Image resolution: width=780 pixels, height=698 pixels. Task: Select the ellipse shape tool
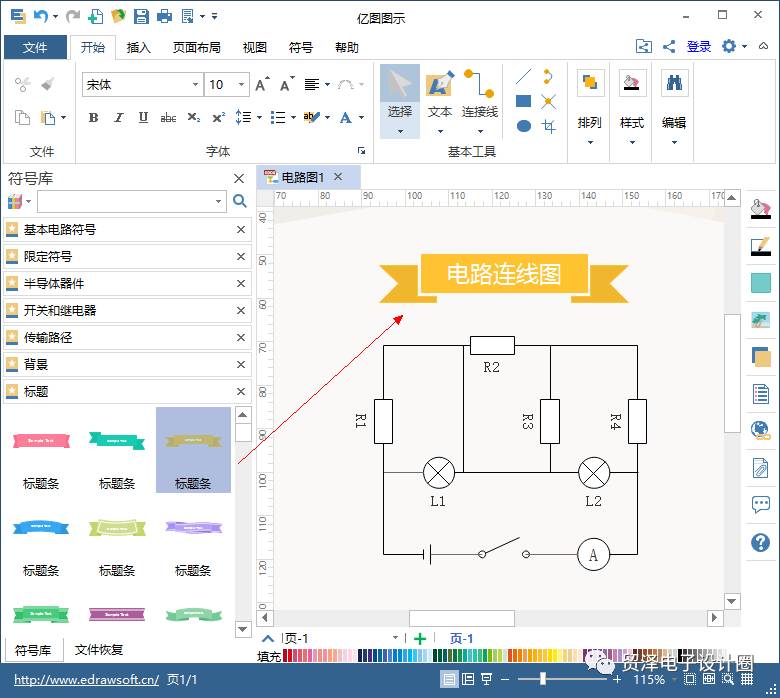[x=523, y=126]
